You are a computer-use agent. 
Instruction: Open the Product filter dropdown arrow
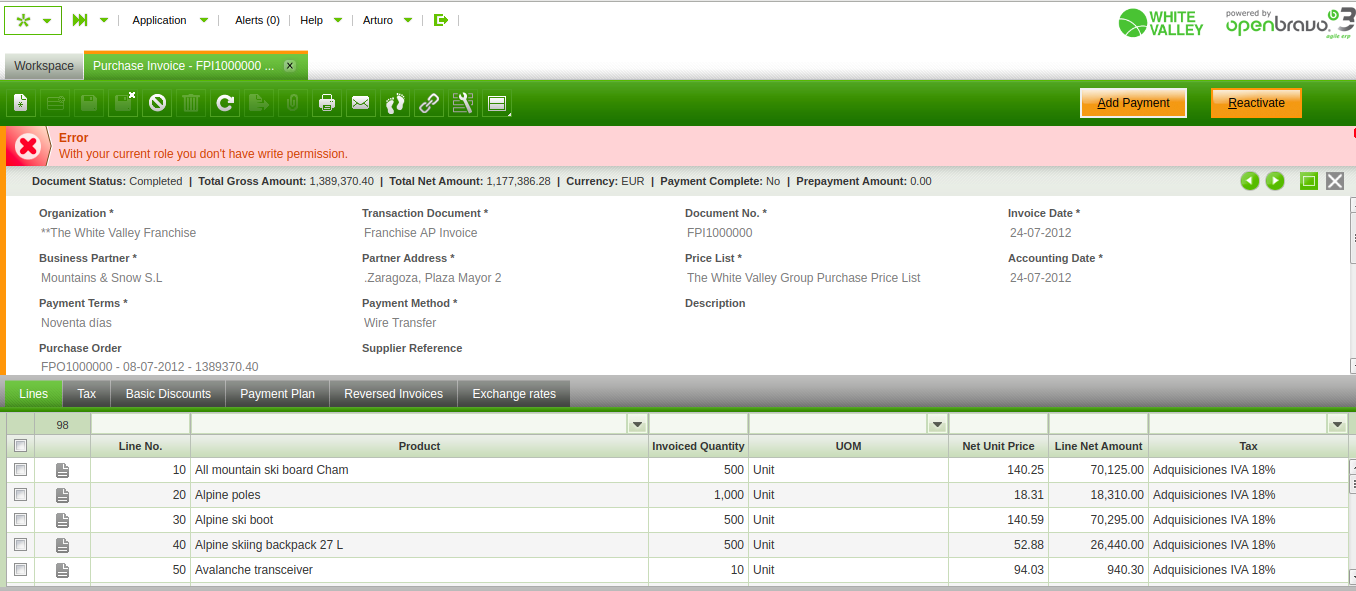coord(637,425)
